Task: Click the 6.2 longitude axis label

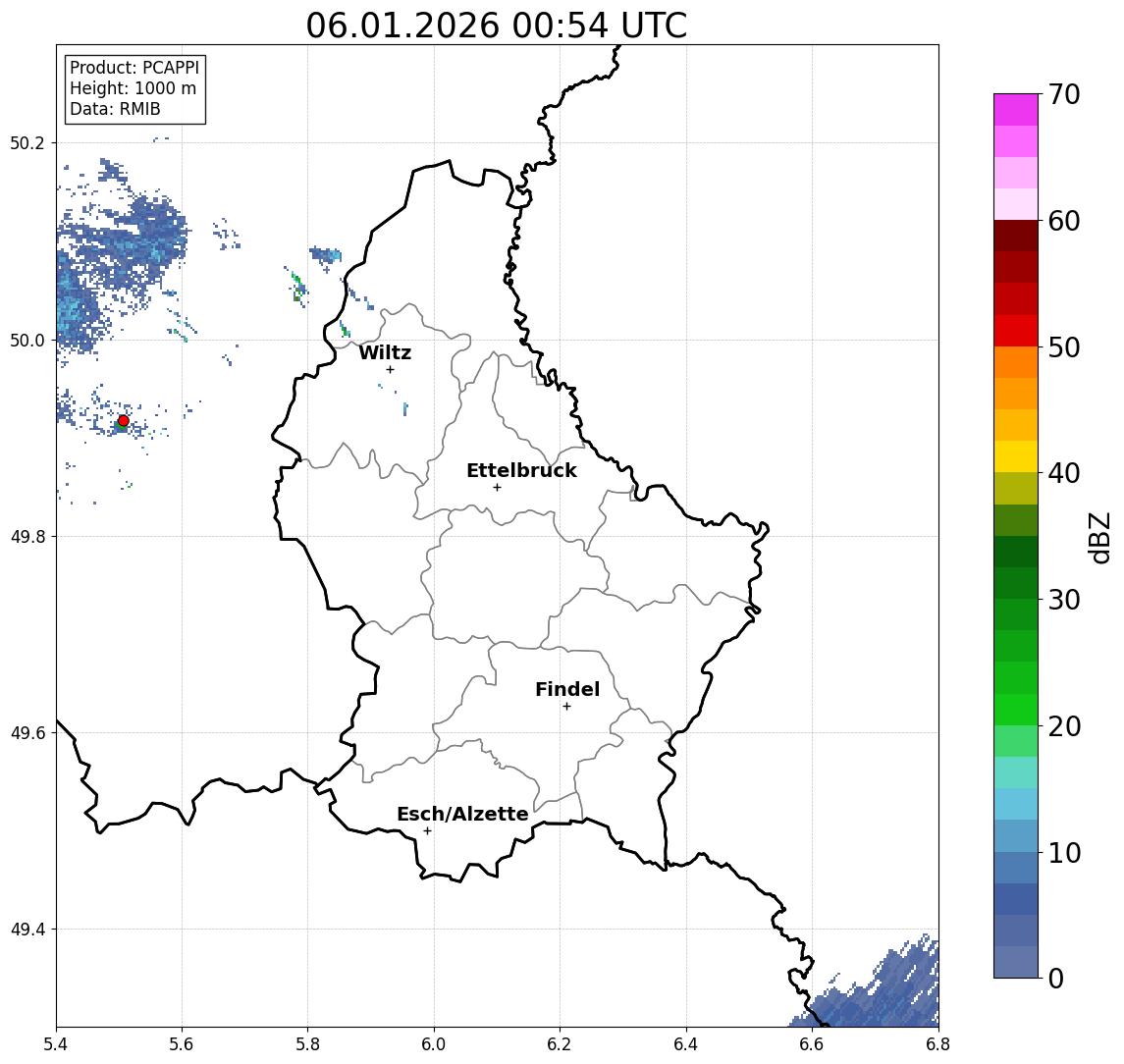Action: point(560,1044)
